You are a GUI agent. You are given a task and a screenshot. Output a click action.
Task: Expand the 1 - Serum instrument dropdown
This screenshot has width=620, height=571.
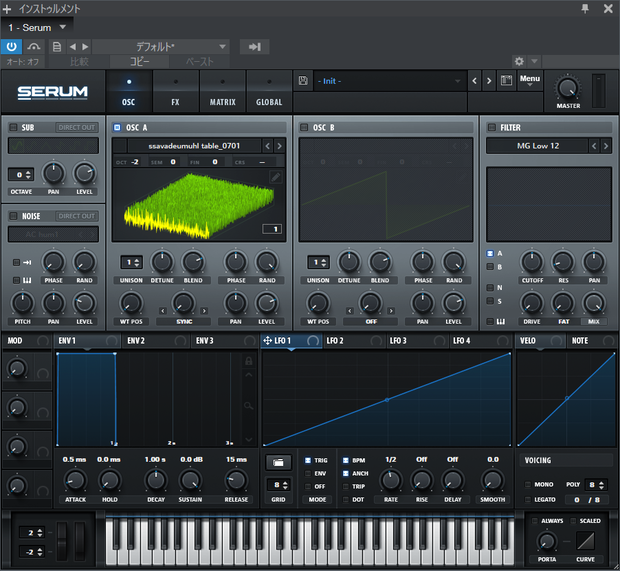(37, 28)
